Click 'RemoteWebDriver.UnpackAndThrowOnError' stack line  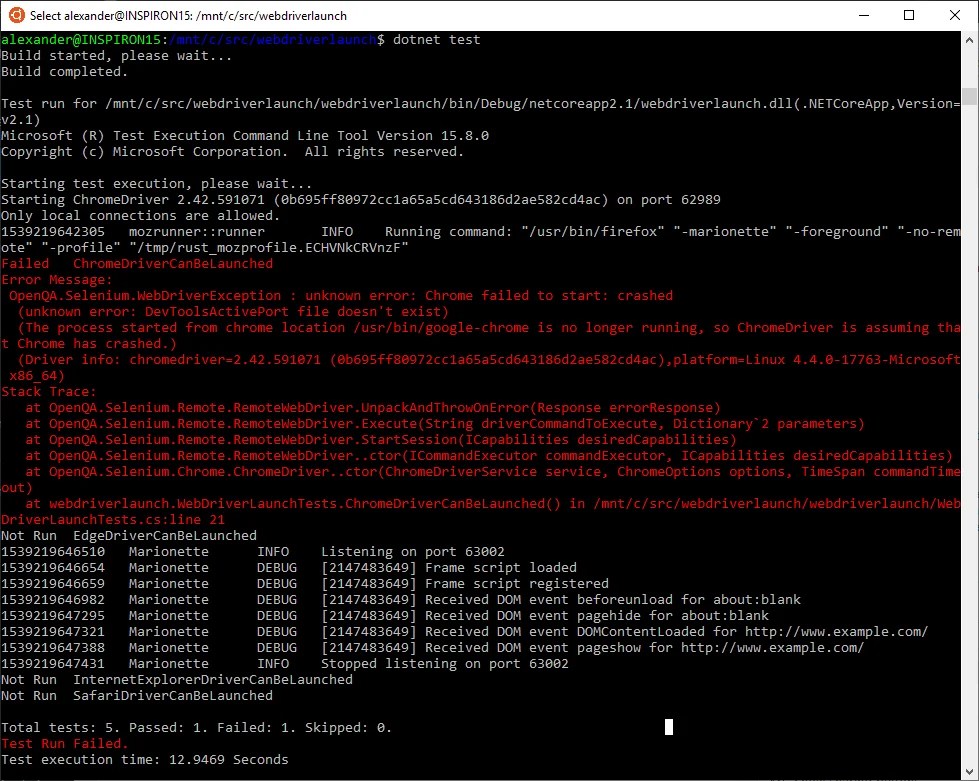373,408
